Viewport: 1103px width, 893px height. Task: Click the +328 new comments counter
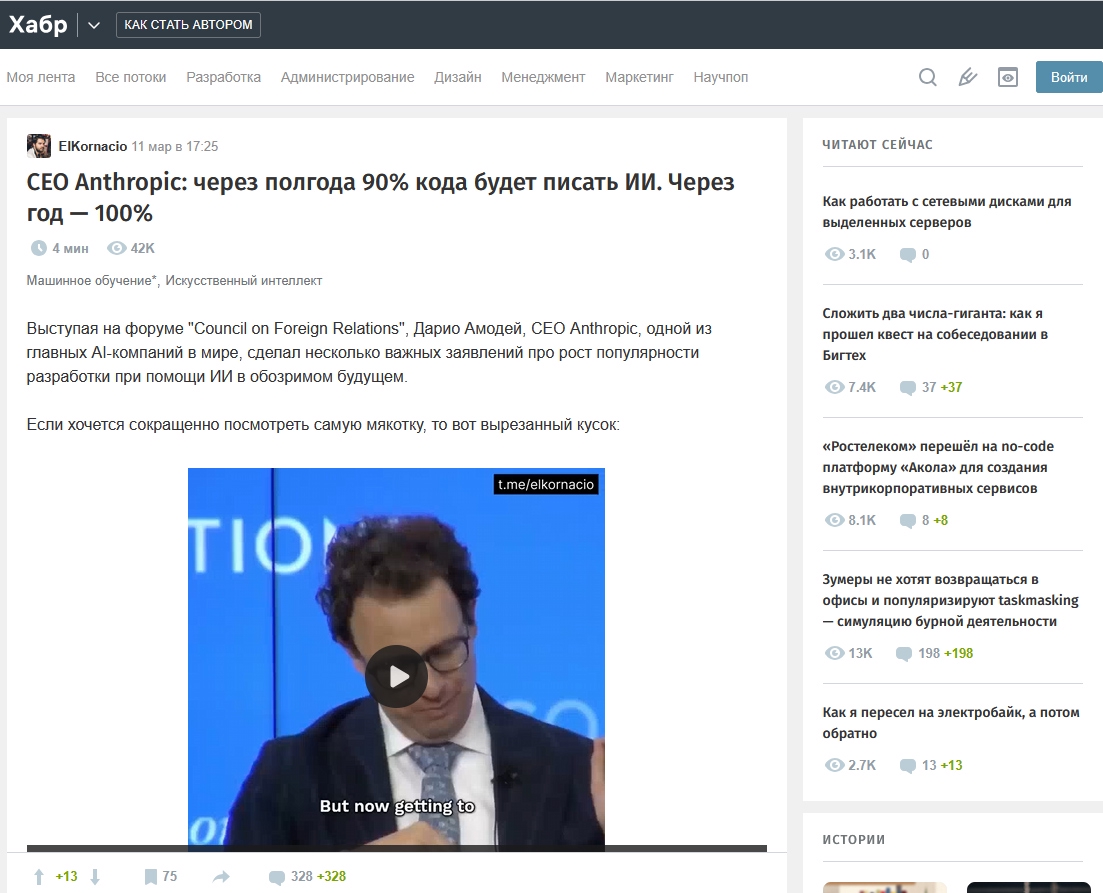(x=331, y=876)
